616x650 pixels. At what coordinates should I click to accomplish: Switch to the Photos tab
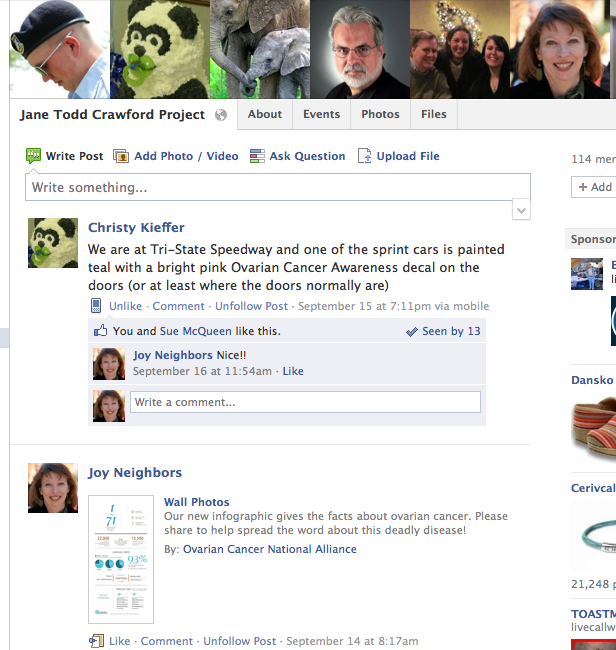point(380,114)
